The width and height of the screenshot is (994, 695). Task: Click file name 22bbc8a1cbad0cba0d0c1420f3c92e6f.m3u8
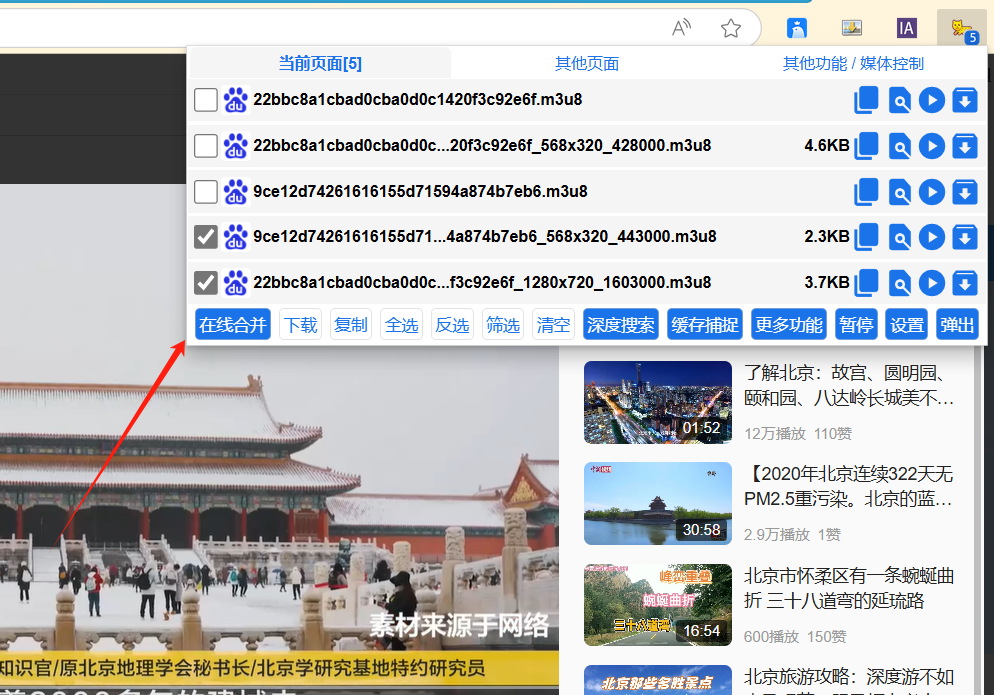418,100
